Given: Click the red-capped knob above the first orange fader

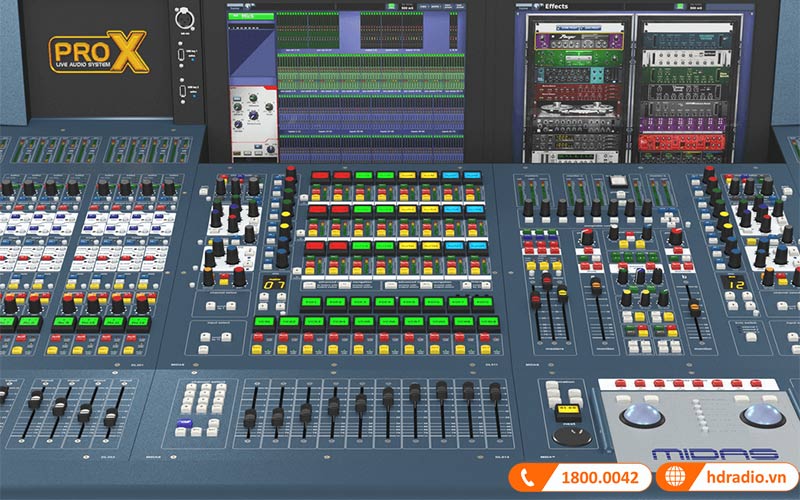Looking at the screenshot, I should pyautogui.click(x=587, y=236).
